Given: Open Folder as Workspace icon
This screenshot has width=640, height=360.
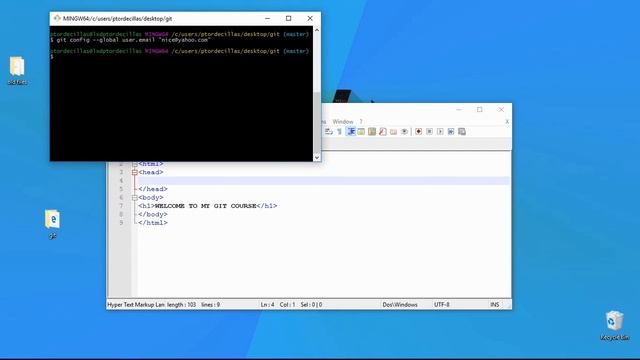Looking at the screenshot, I should click(x=393, y=131).
